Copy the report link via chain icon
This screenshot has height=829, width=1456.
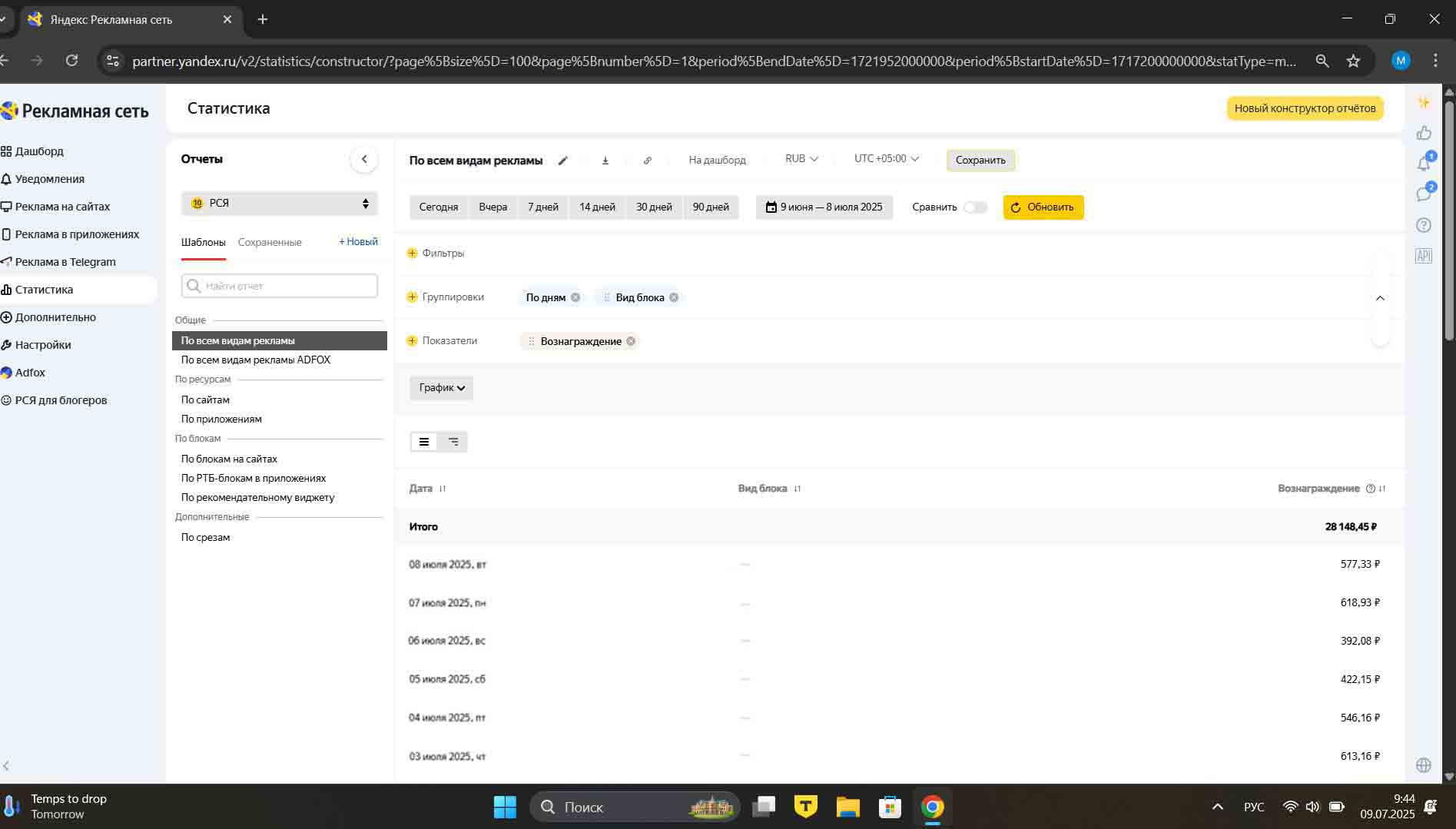tap(647, 161)
